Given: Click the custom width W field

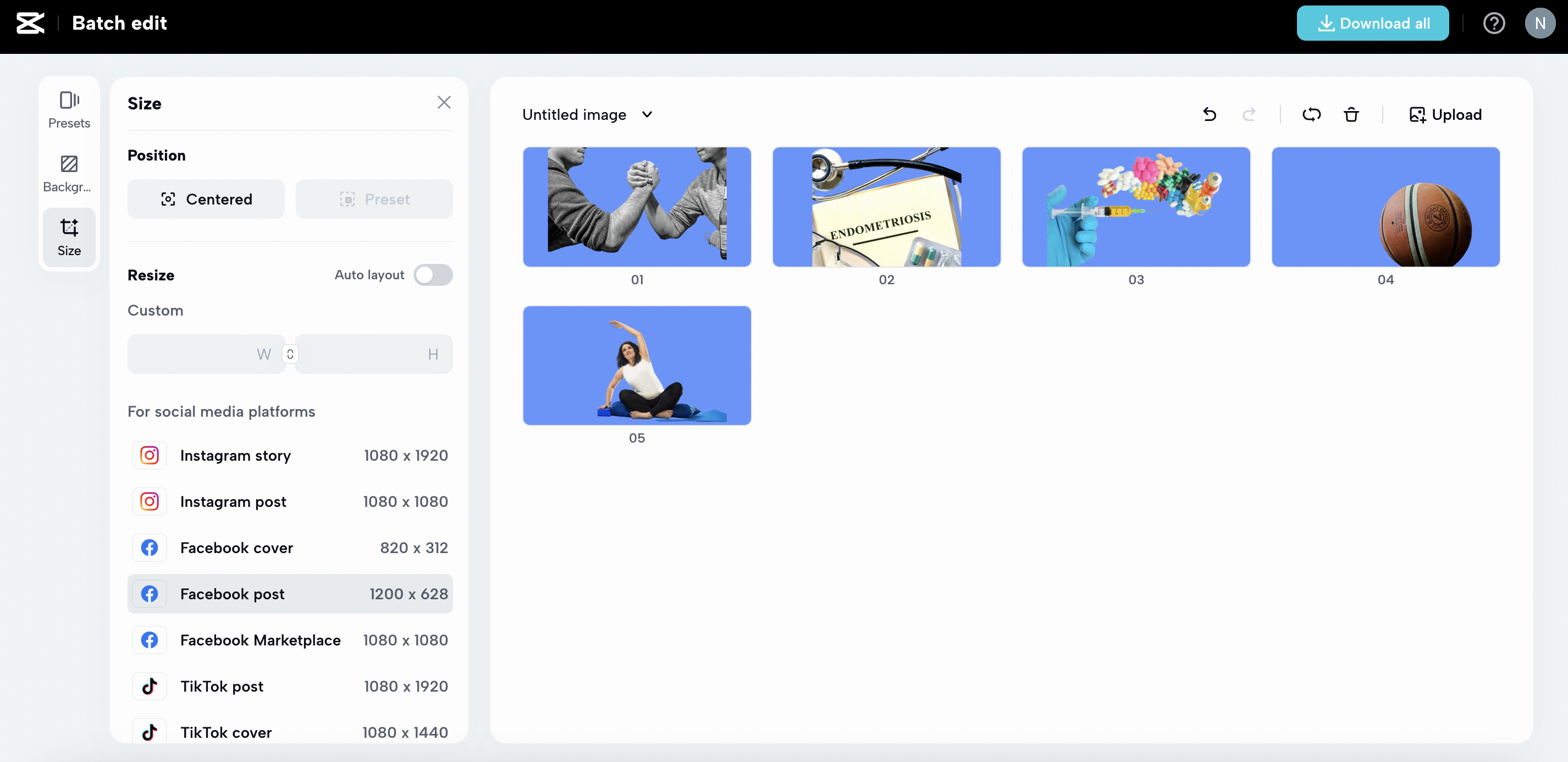Looking at the screenshot, I should pyautogui.click(x=205, y=354).
